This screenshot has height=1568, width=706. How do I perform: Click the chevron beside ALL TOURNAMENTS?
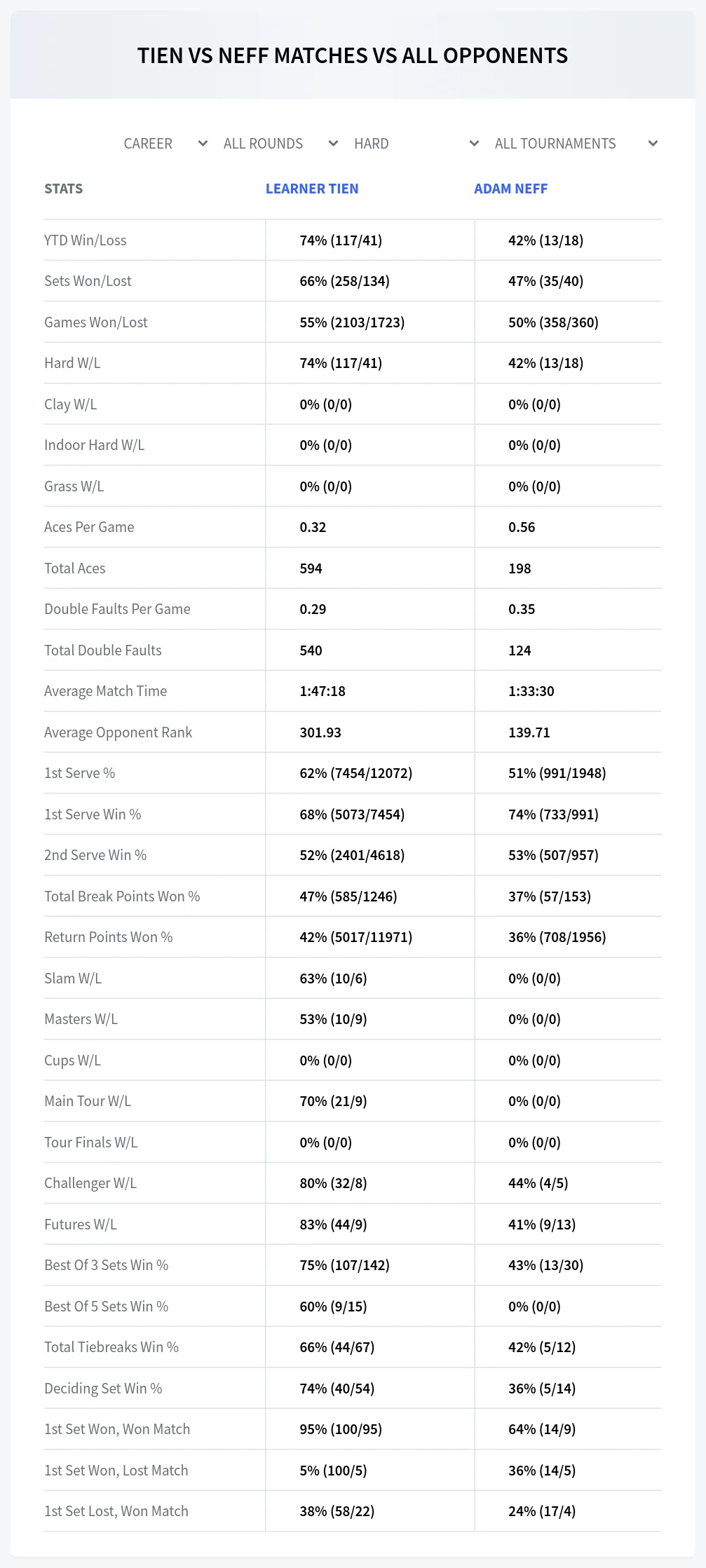(653, 144)
